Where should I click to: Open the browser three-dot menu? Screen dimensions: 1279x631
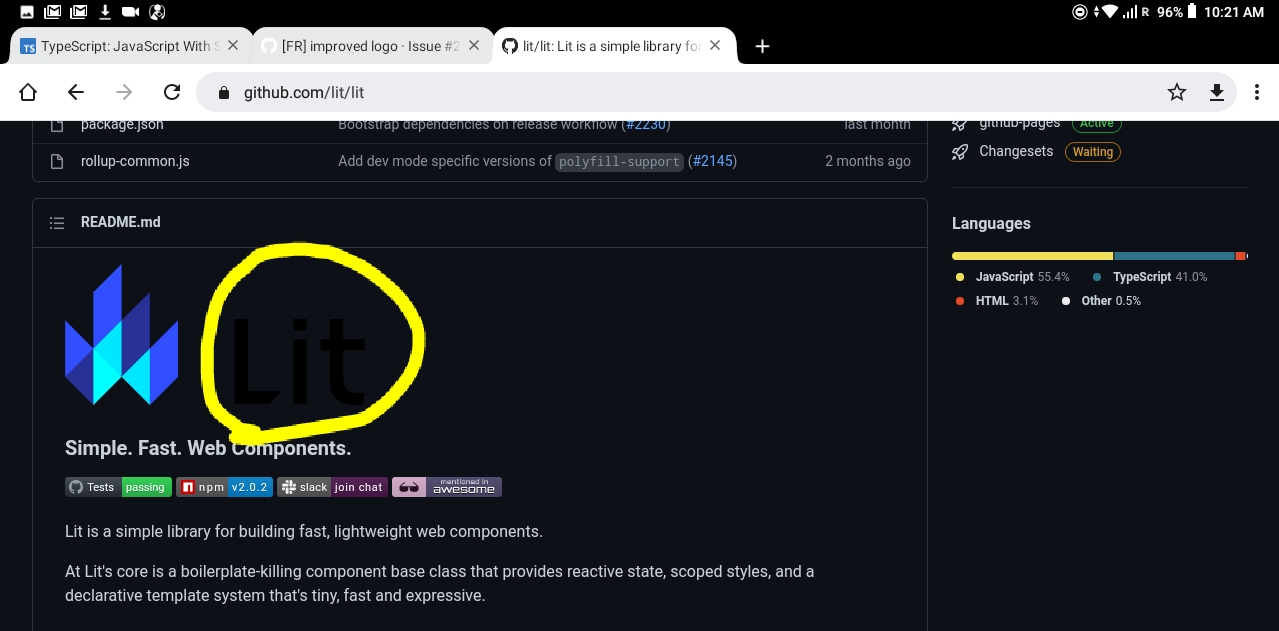(1257, 92)
